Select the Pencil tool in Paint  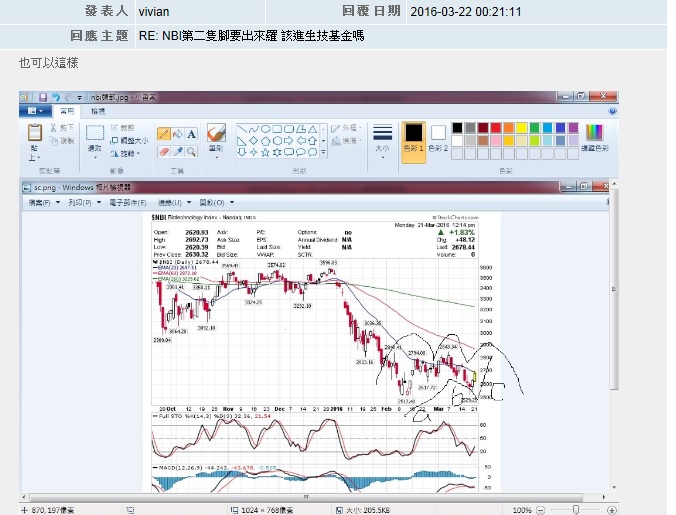click(x=163, y=134)
